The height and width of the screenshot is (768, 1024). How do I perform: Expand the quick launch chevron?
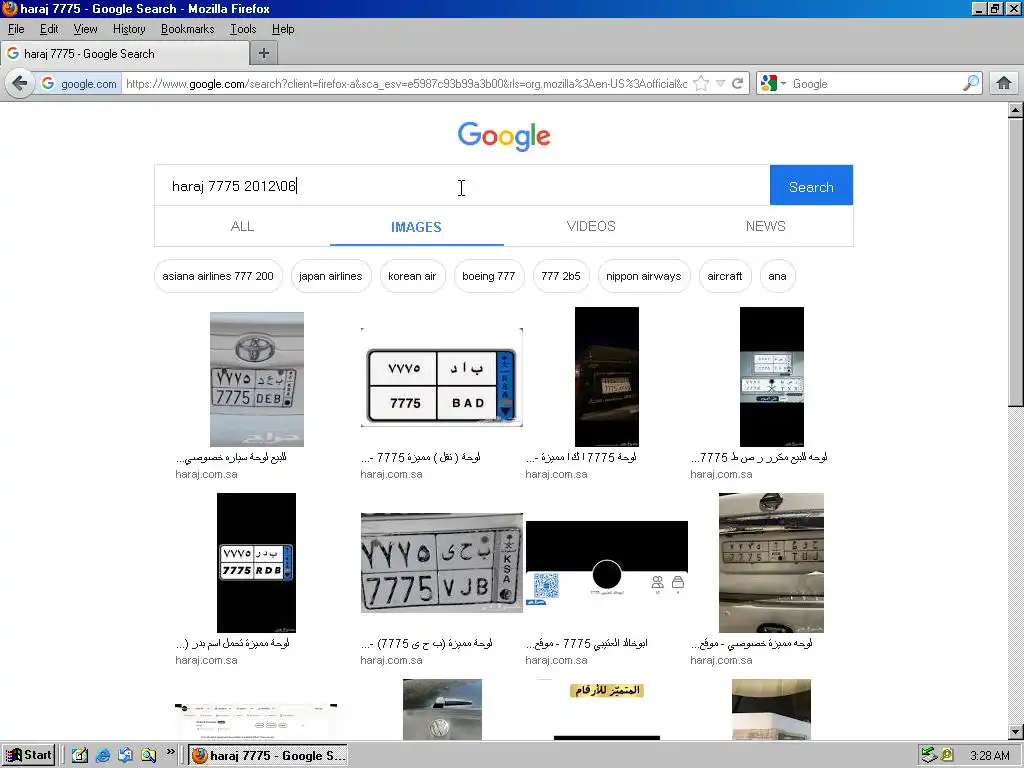170,752
